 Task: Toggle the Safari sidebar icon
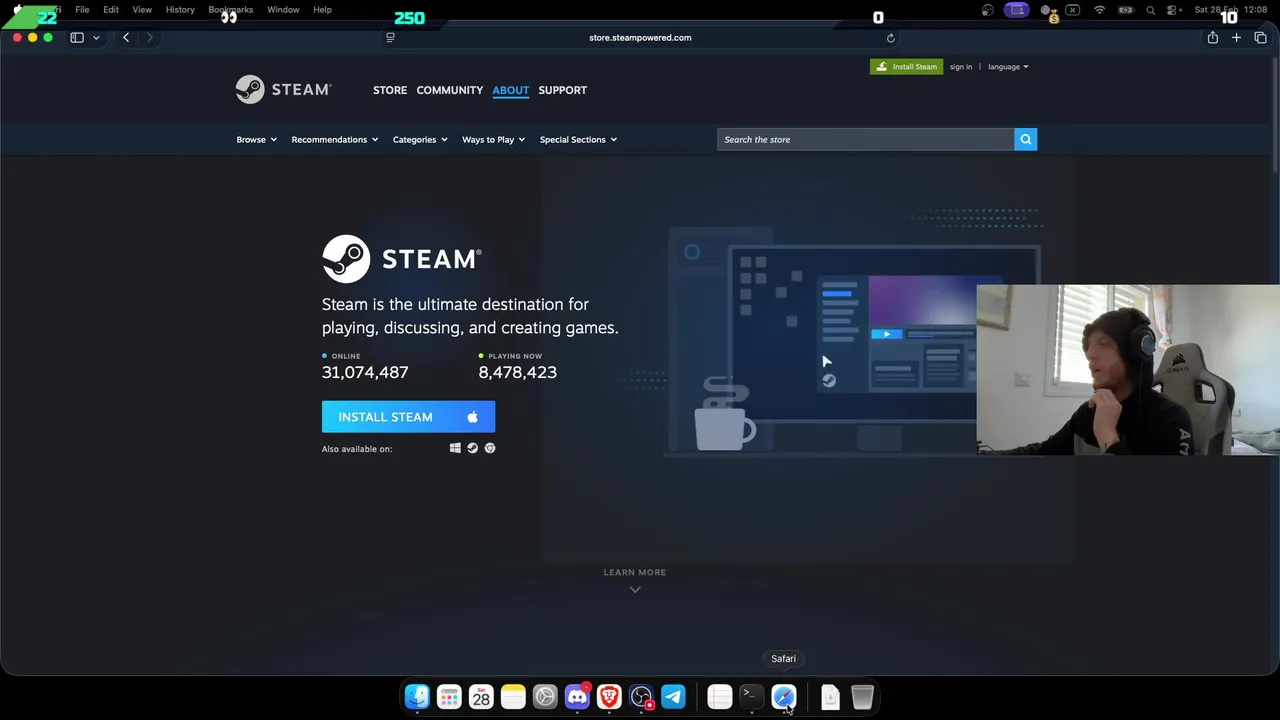tap(77, 38)
